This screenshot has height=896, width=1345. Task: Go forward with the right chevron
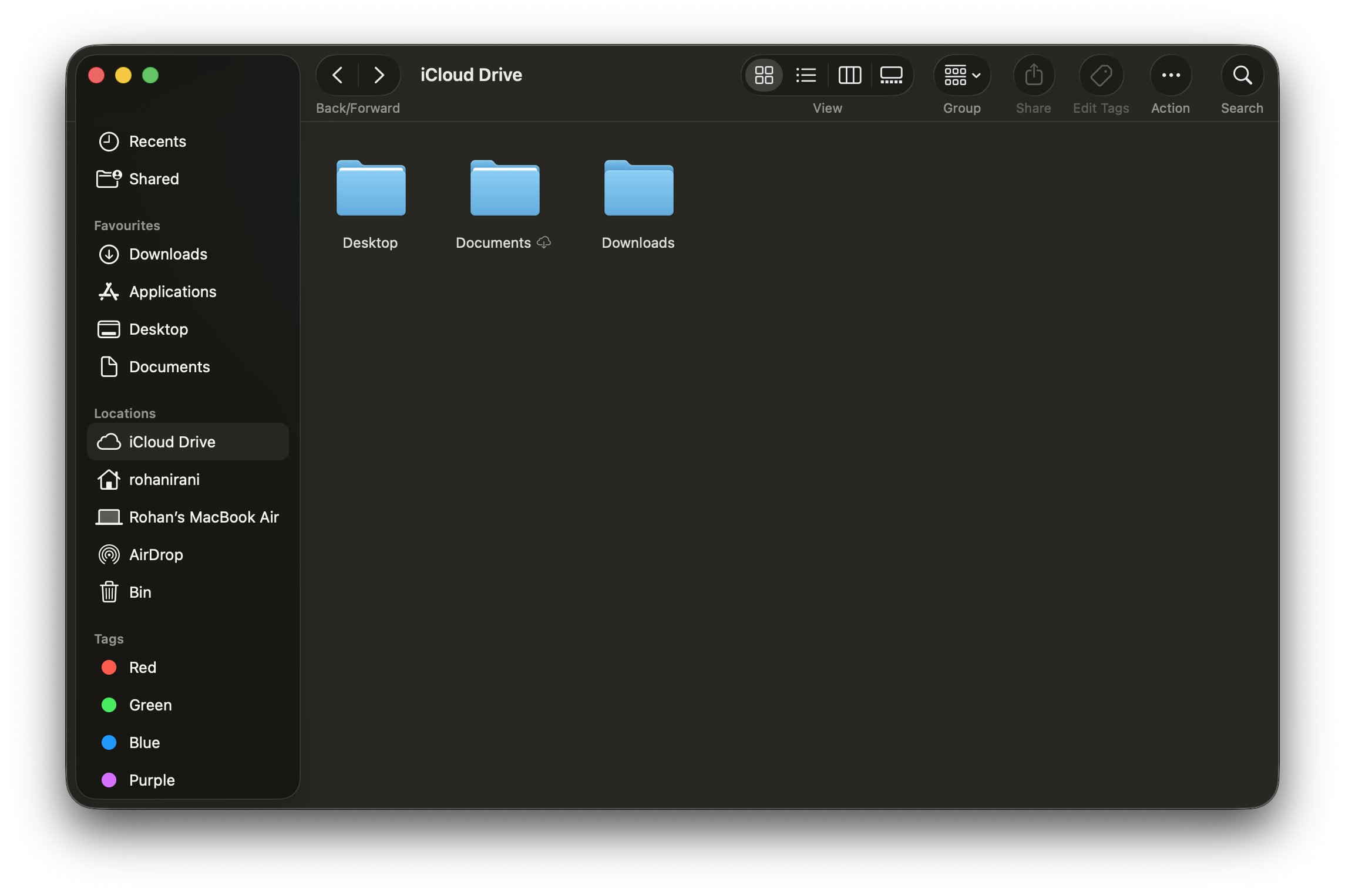tap(379, 75)
